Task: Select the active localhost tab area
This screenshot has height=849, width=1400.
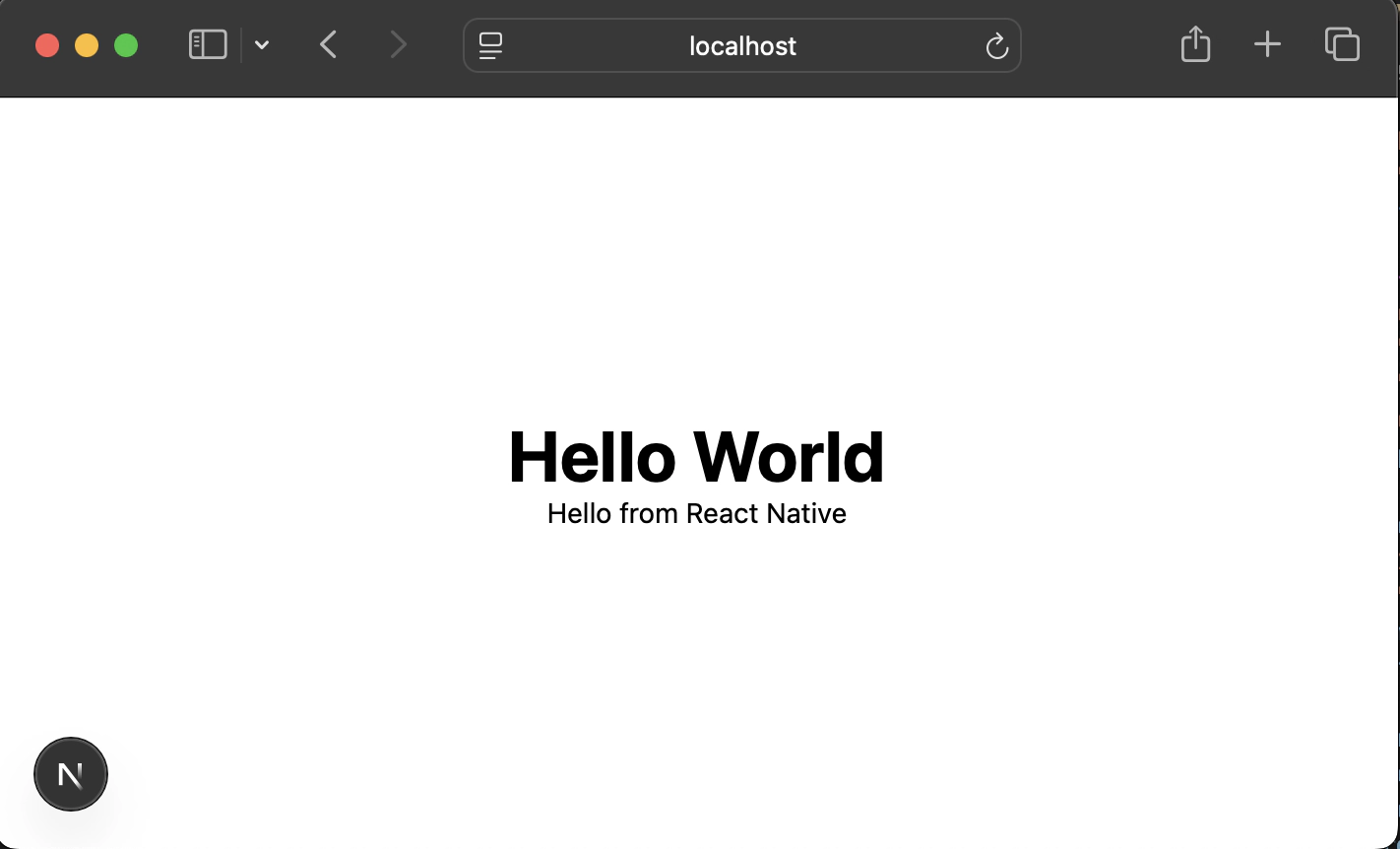Action: point(742,45)
